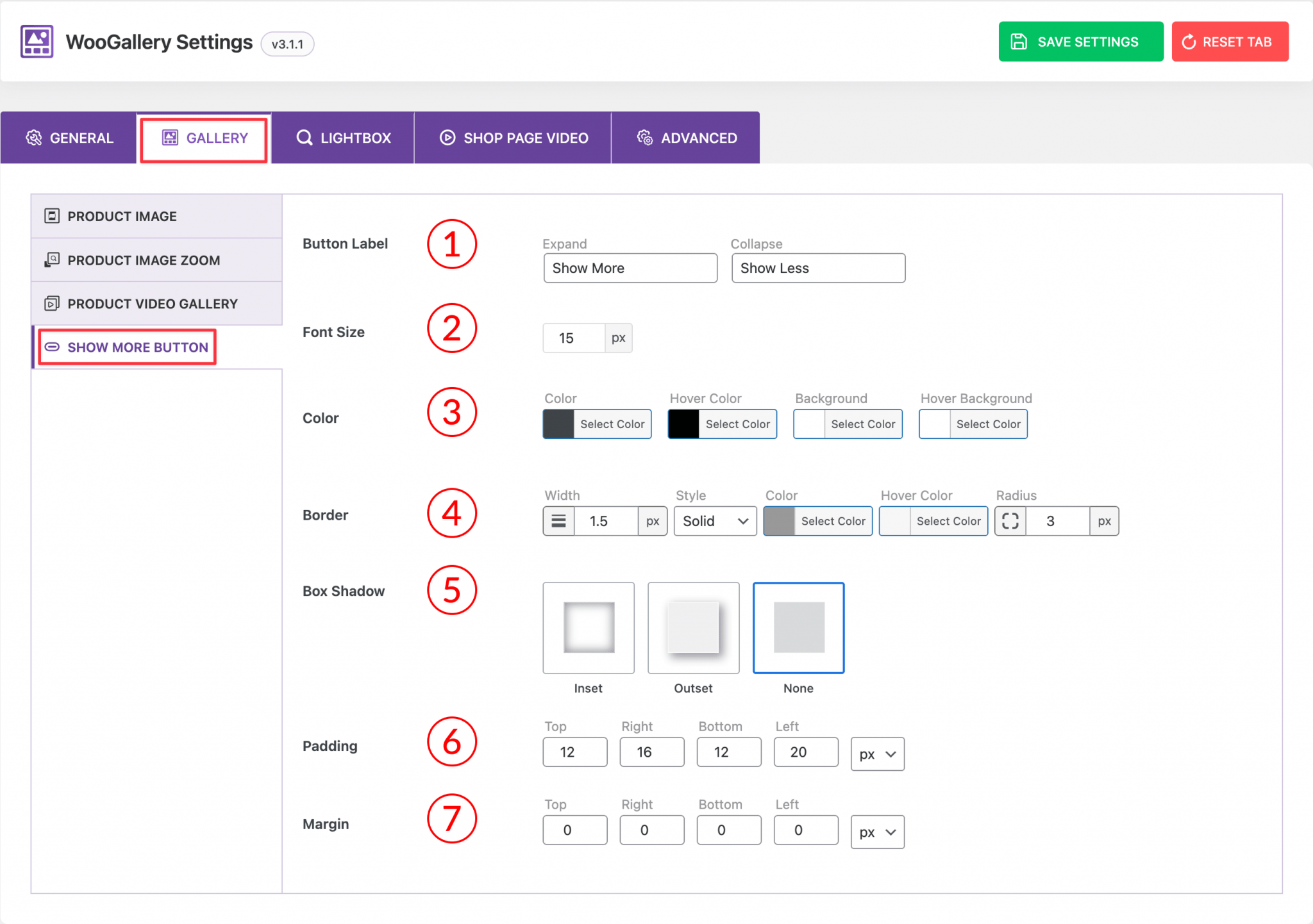
Task: Choose the None box shadow option
Action: (798, 627)
